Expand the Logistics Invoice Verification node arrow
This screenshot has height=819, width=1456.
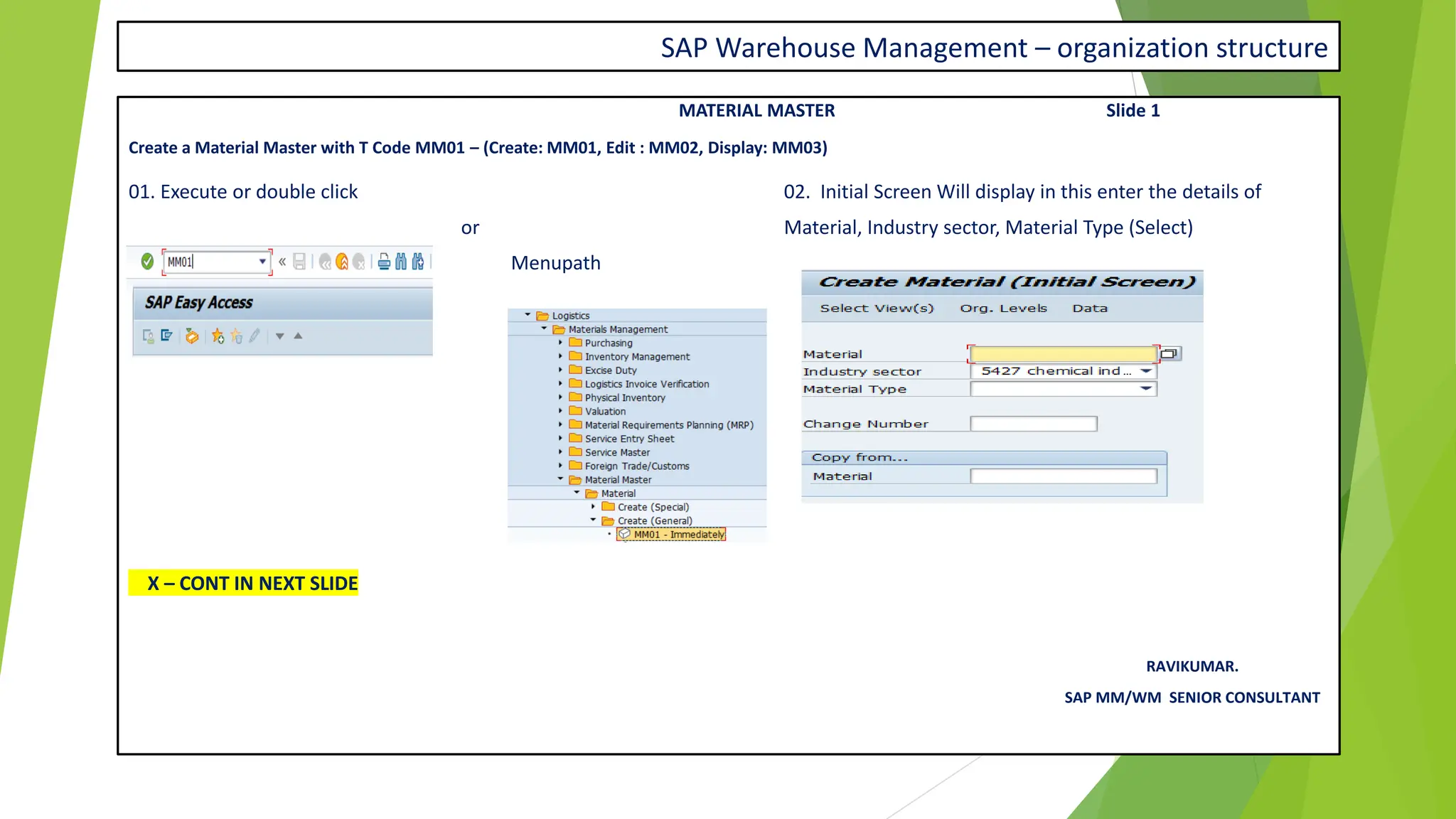pyautogui.click(x=560, y=384)
